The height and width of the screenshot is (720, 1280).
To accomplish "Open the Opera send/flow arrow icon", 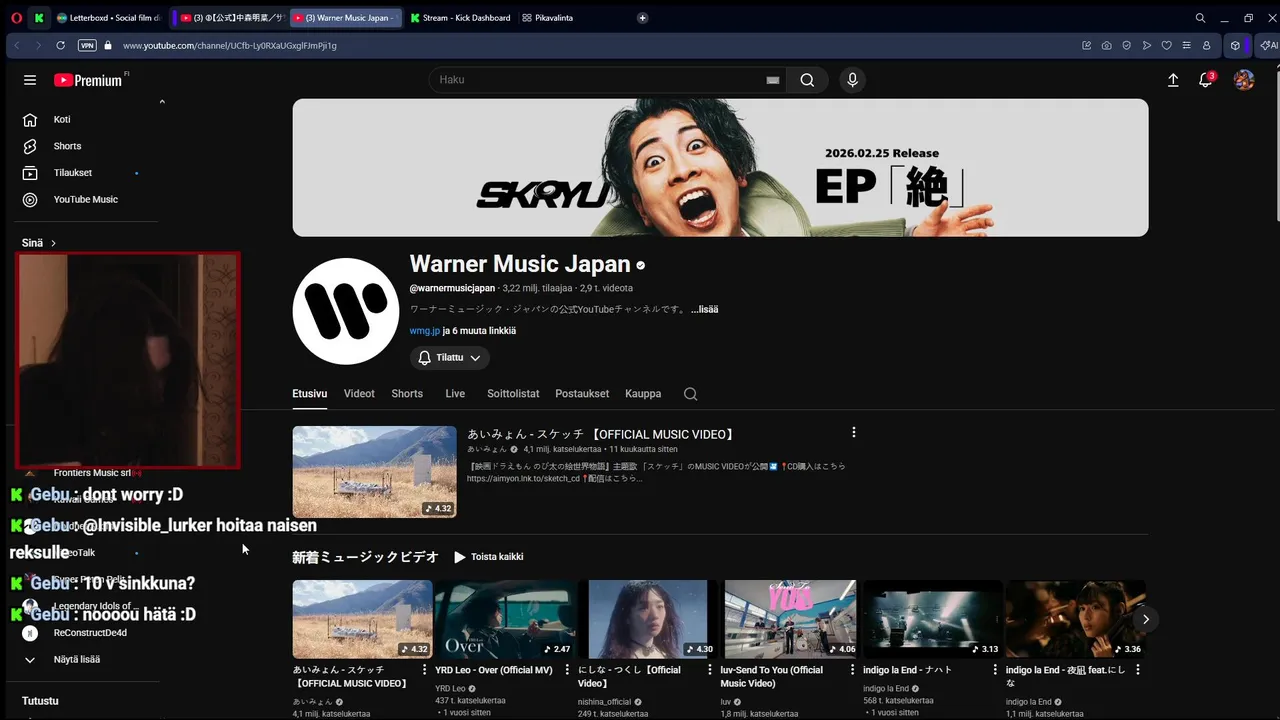I will pos(1146,45).
